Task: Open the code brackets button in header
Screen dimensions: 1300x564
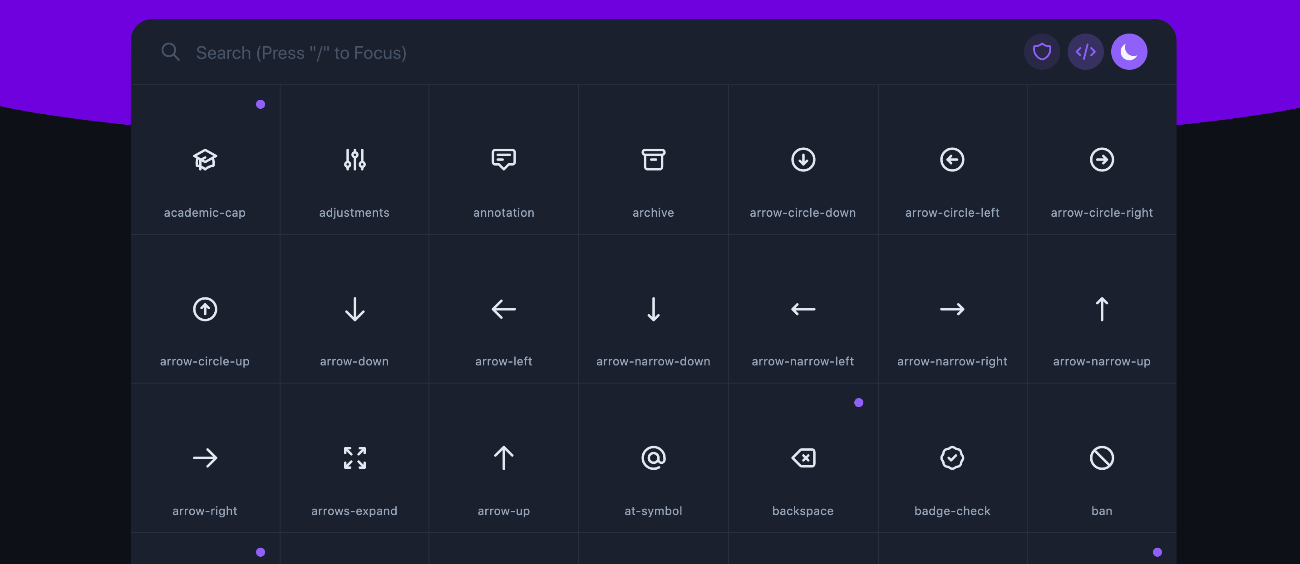Action: [1086, 52]
